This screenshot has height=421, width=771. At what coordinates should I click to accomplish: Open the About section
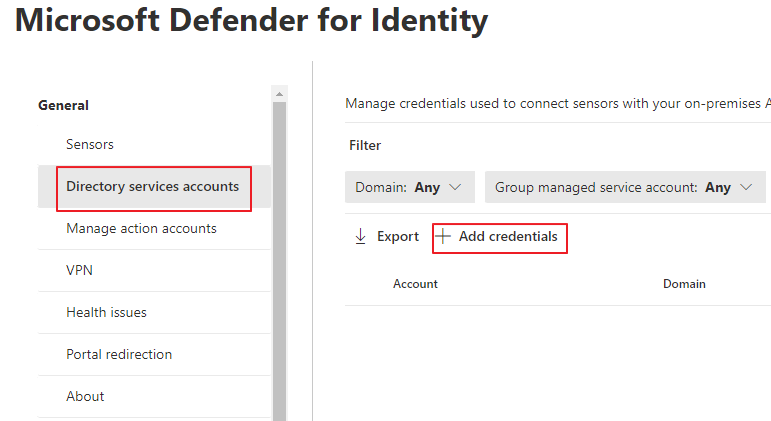[154, 396]
